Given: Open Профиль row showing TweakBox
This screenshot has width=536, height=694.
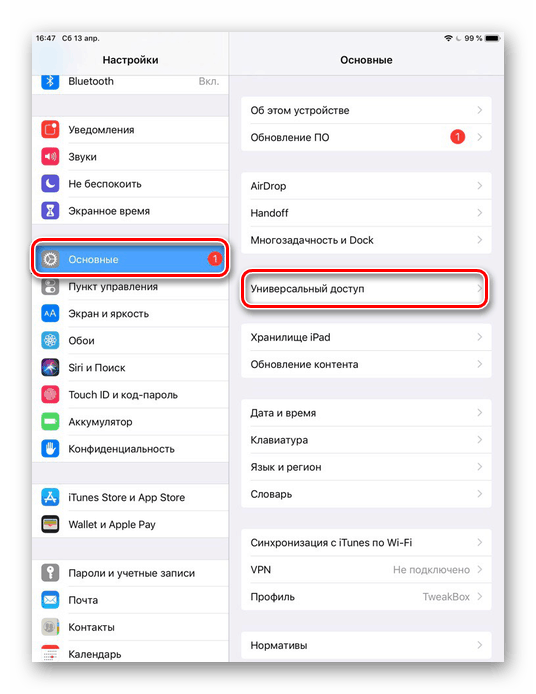Looking at the screenshot, I should coord(366,597).
